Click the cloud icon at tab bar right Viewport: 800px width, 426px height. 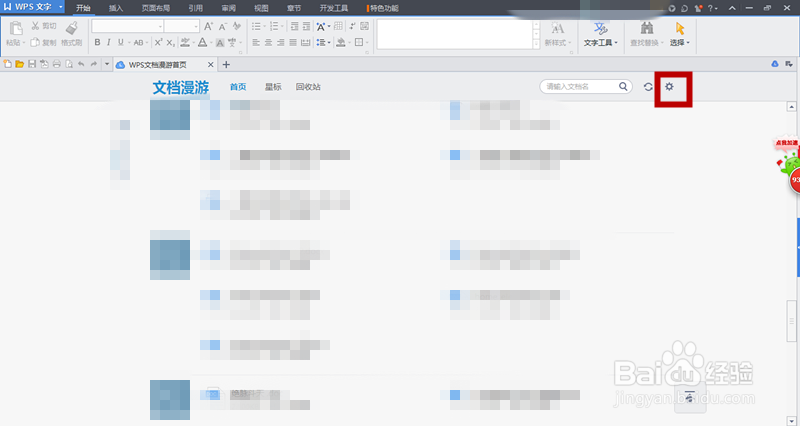(774, 64)
